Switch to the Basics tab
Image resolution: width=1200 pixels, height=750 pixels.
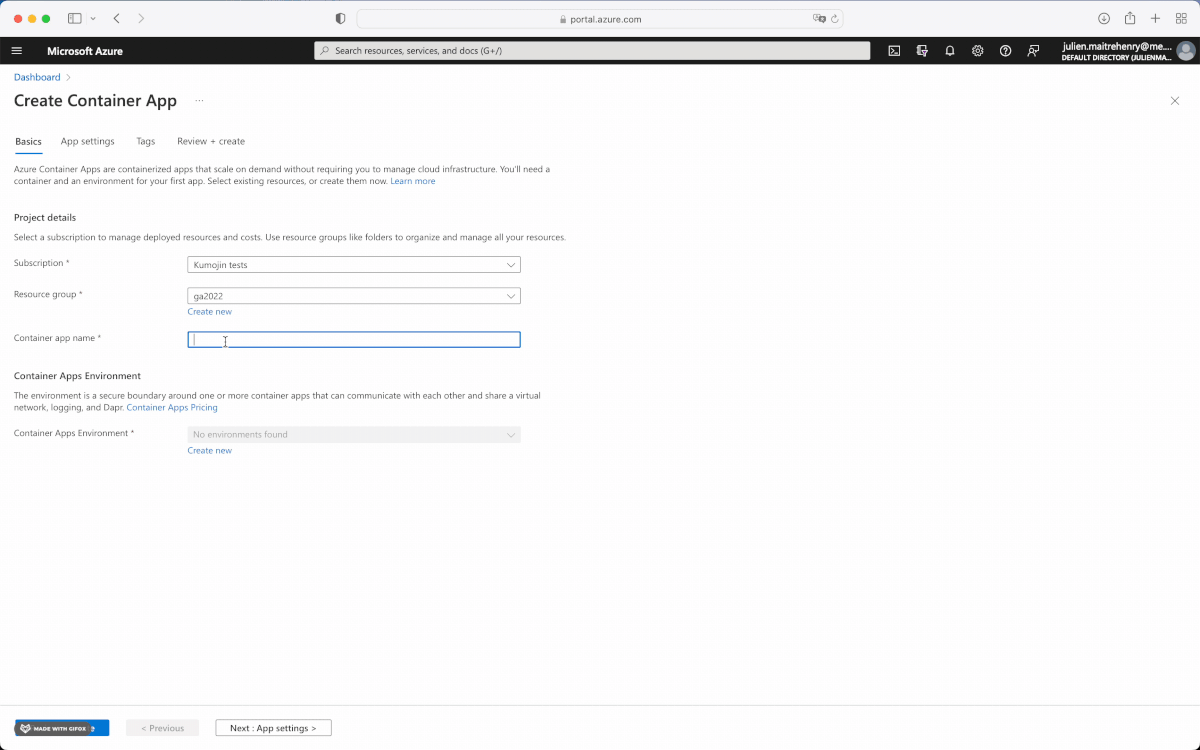[28, 141]
